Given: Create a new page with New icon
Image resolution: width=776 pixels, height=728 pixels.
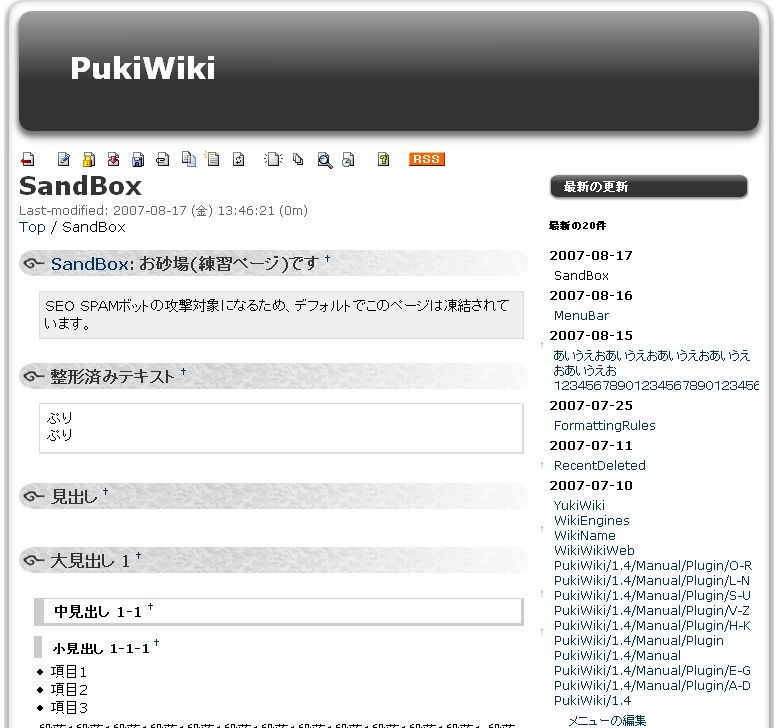Looking at the screenshot, I should coord(272,160).
